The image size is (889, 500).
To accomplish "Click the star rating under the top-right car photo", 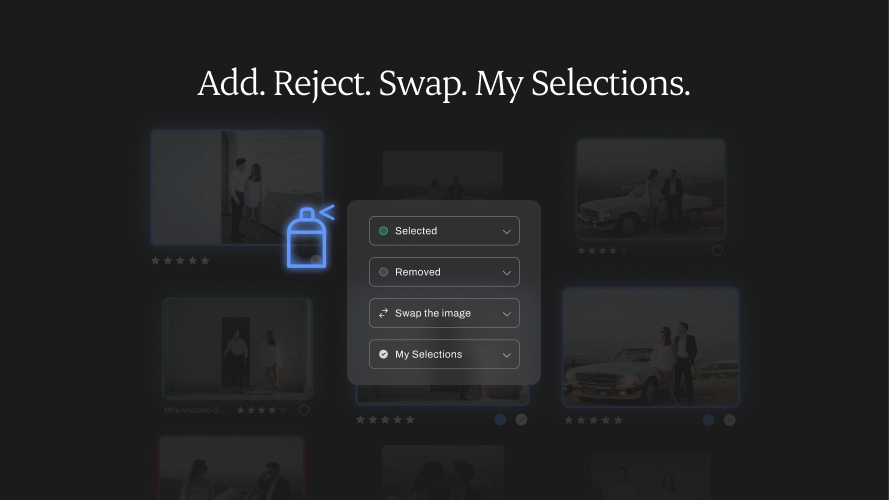I will point(600,251).
